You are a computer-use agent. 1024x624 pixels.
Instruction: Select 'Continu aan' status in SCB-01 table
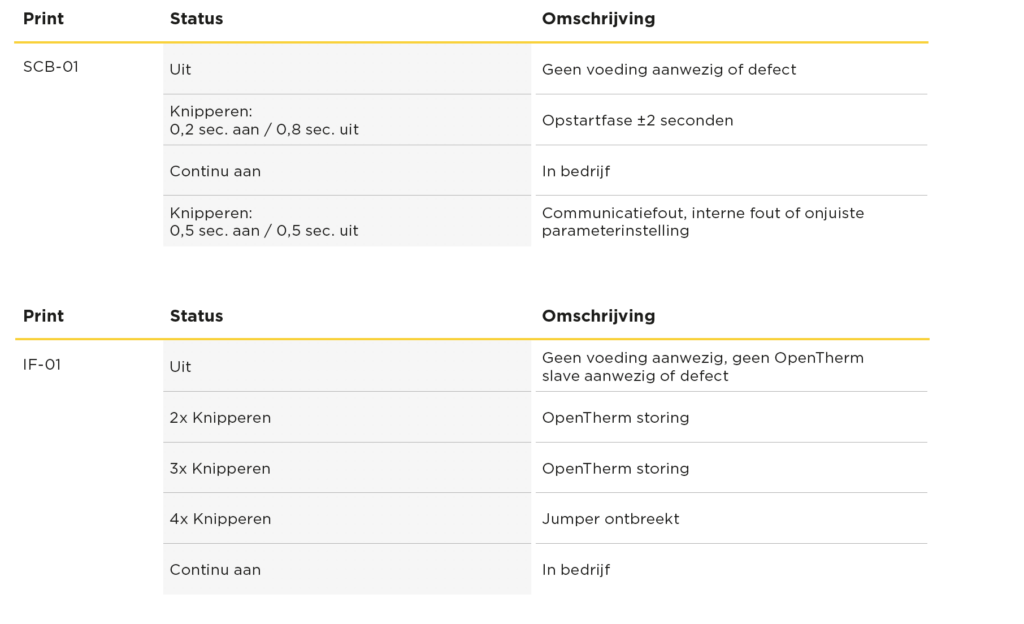(x=347, y=171)
